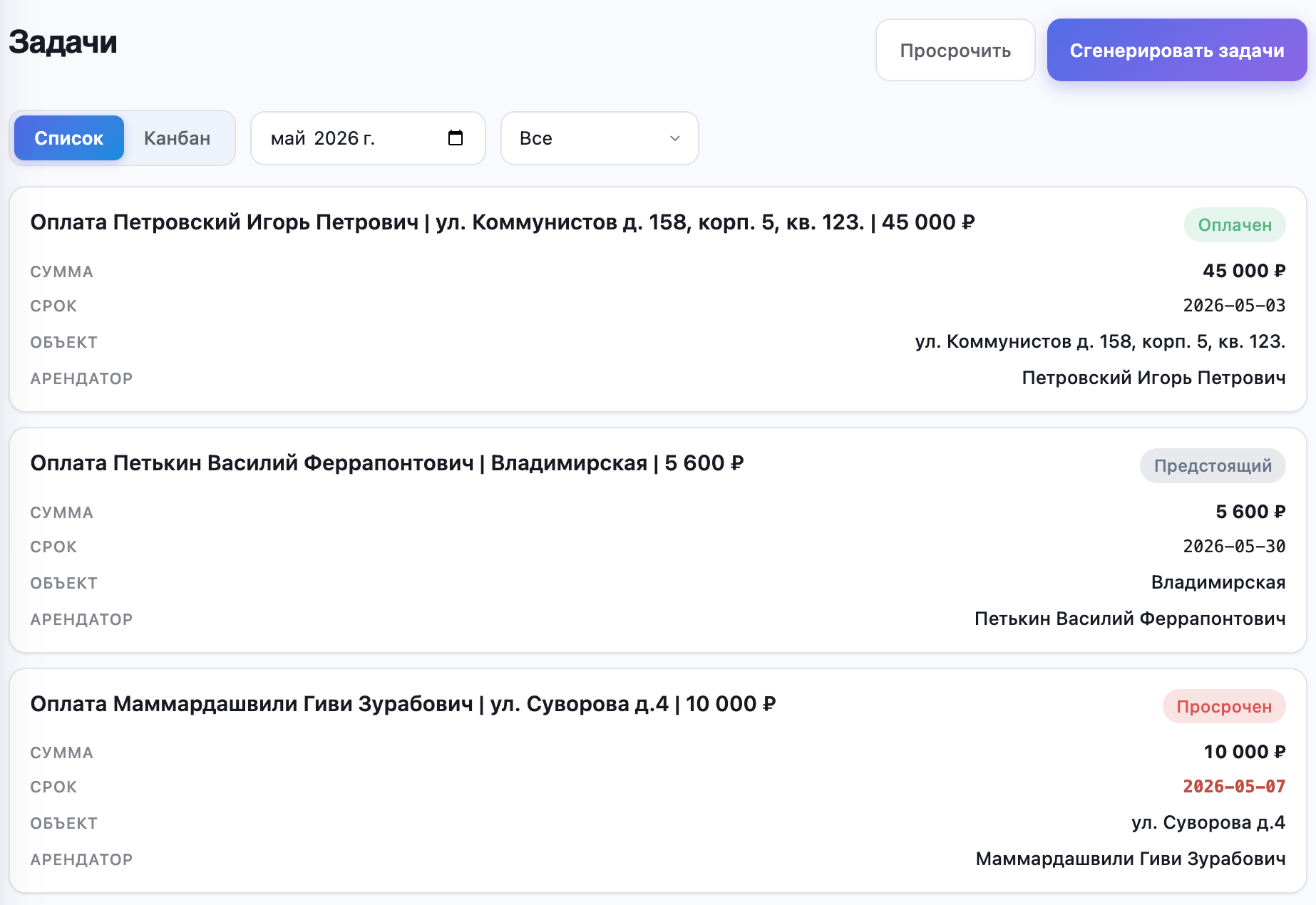Click the amount value 5 600 ₽ in СУММА row
This screenshot has height=905, width=1316.
click(x=1250, y=512)
